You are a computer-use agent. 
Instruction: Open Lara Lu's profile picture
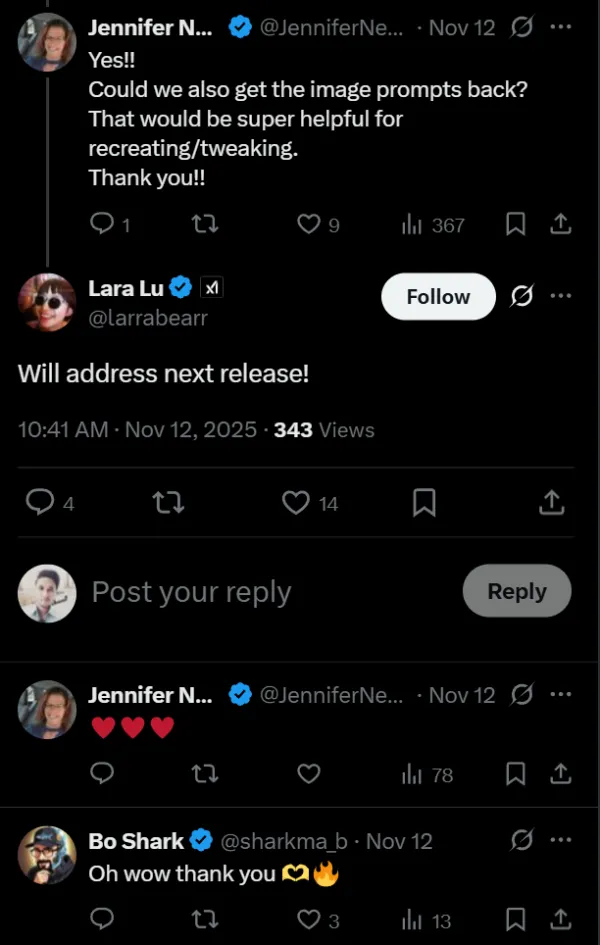[x=47, y=302]
